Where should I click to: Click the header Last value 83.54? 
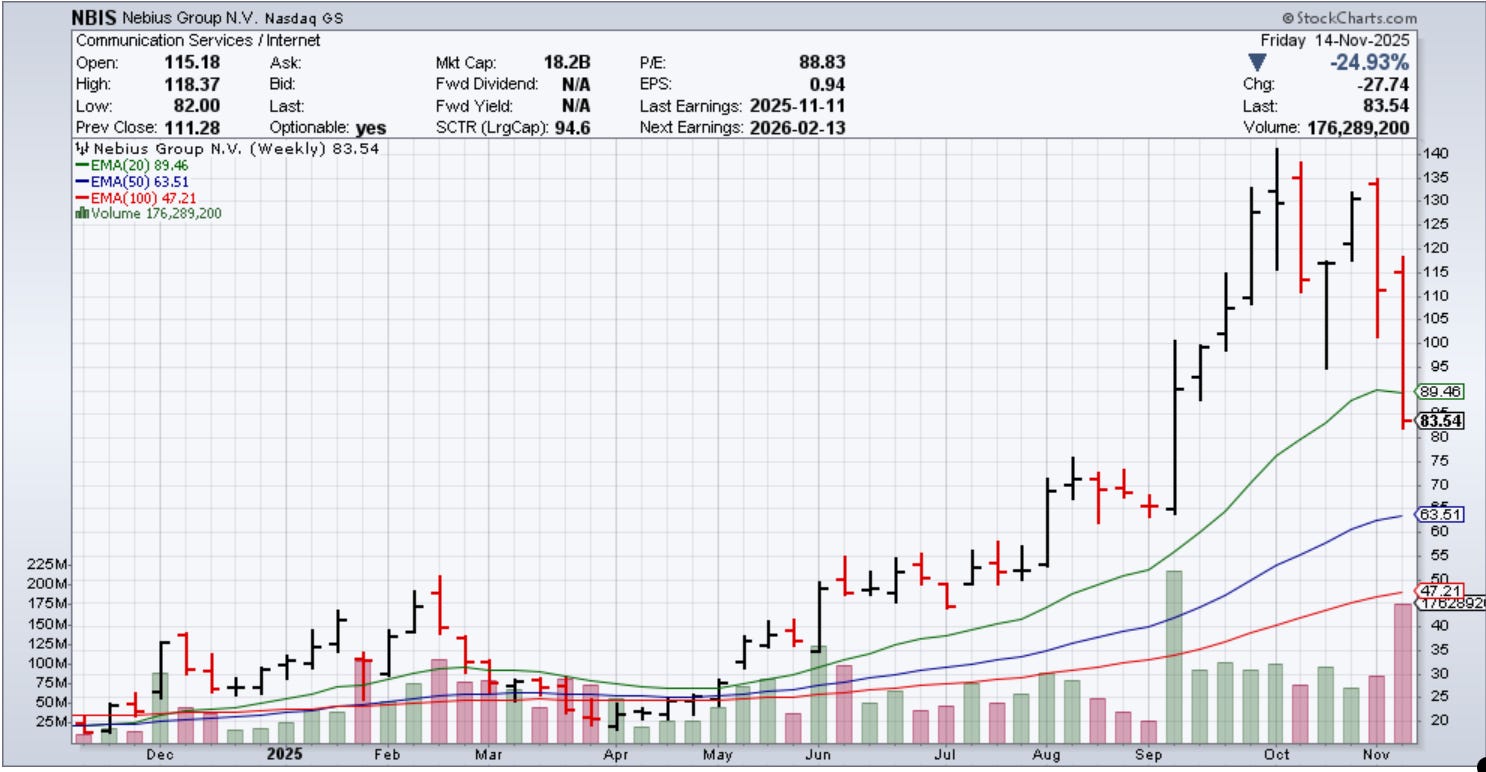[x=1388, y=106]
